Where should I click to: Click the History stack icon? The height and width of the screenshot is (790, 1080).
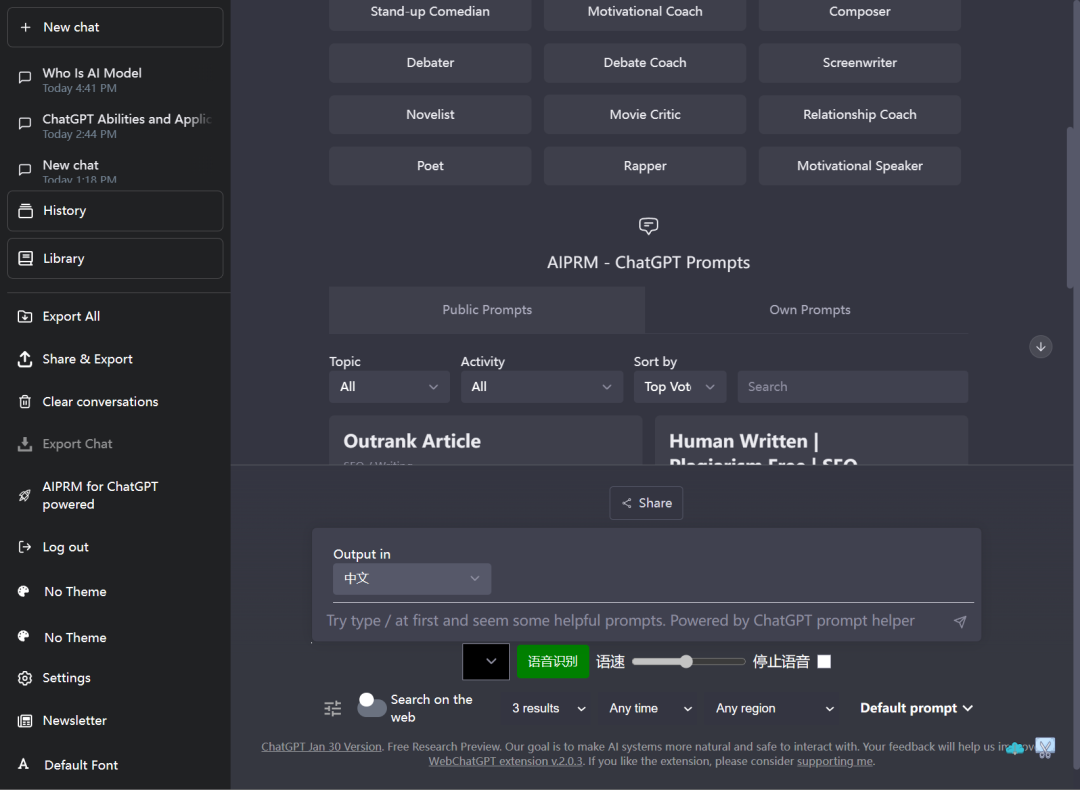[25, 211]
